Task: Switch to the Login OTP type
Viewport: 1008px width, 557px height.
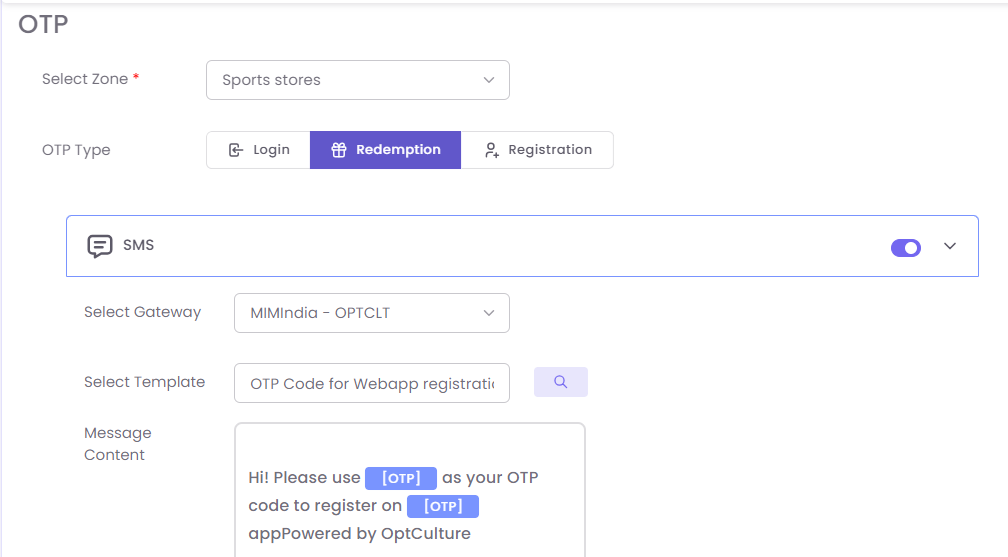Action: (x=259, y=150)
